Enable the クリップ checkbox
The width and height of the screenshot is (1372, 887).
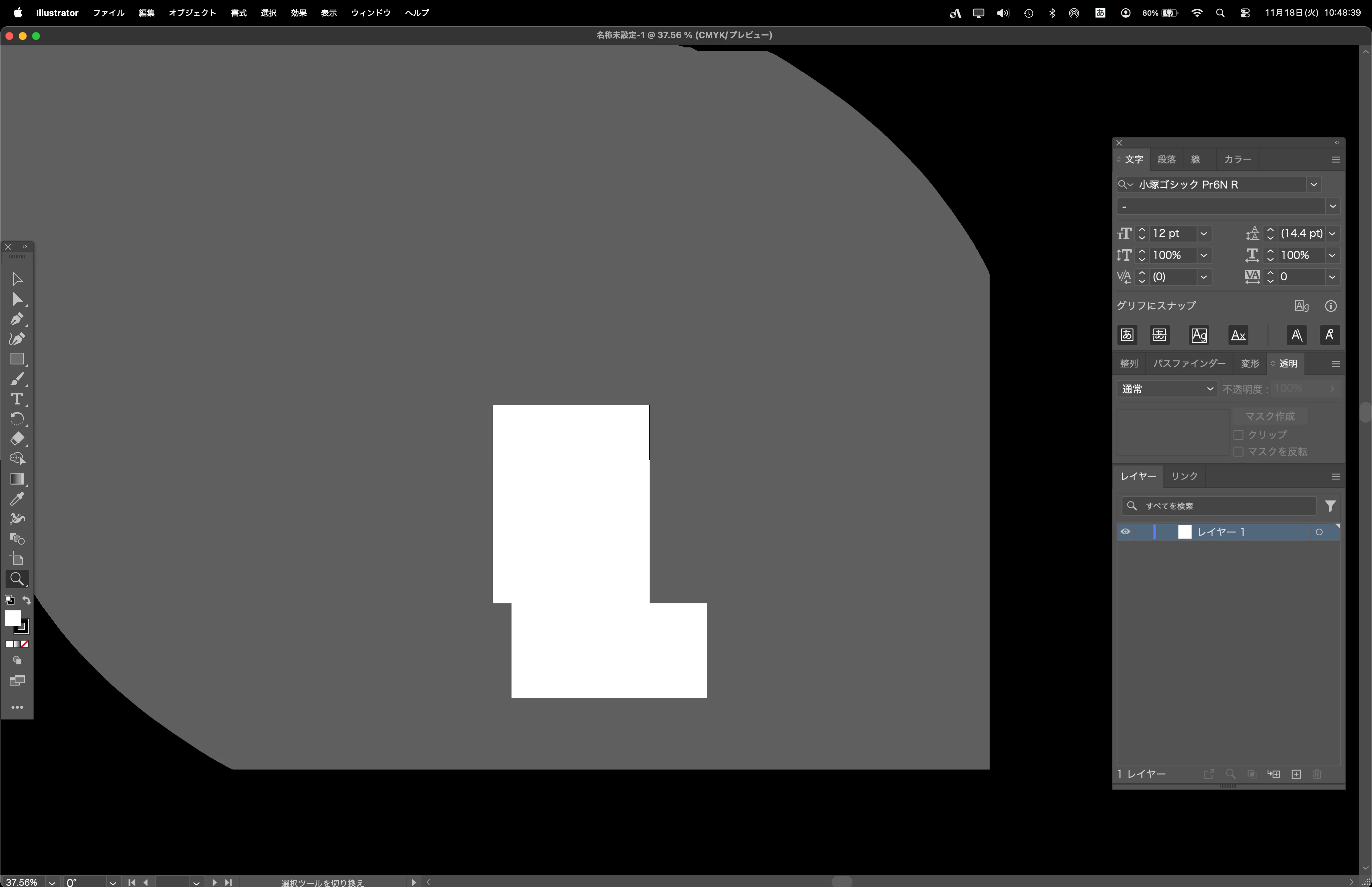(x=1239, y=434)
